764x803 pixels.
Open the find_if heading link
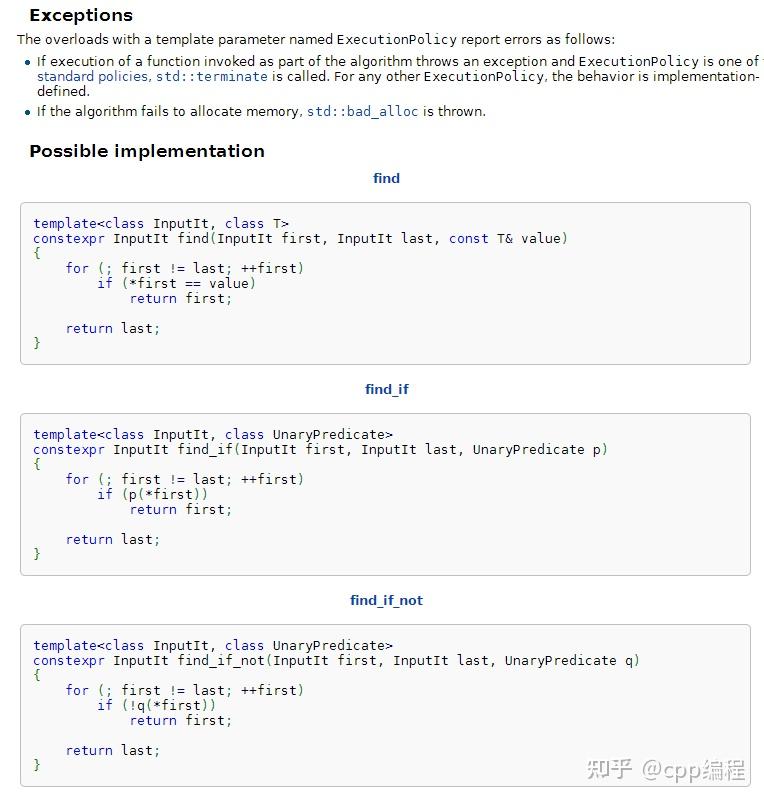[x=387, y=389]
